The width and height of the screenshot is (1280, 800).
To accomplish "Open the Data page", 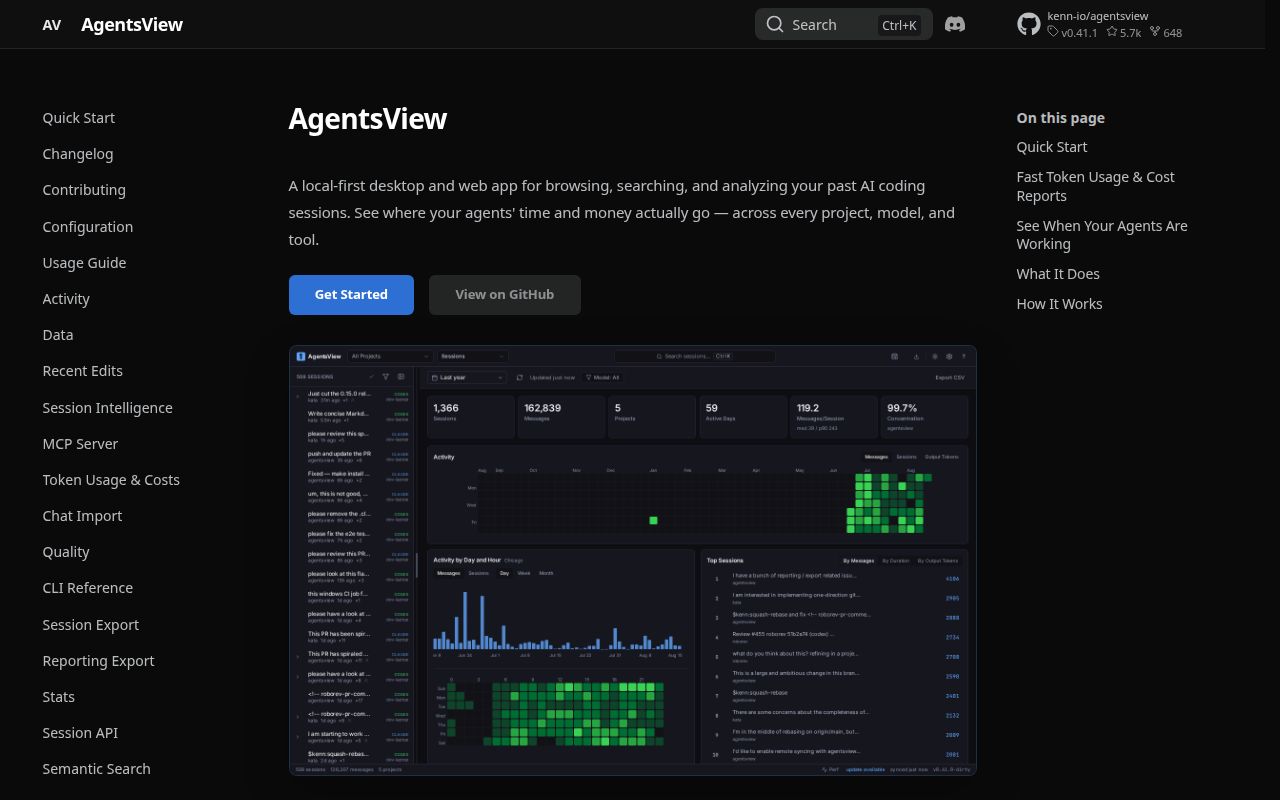I will tap(57, 335).
